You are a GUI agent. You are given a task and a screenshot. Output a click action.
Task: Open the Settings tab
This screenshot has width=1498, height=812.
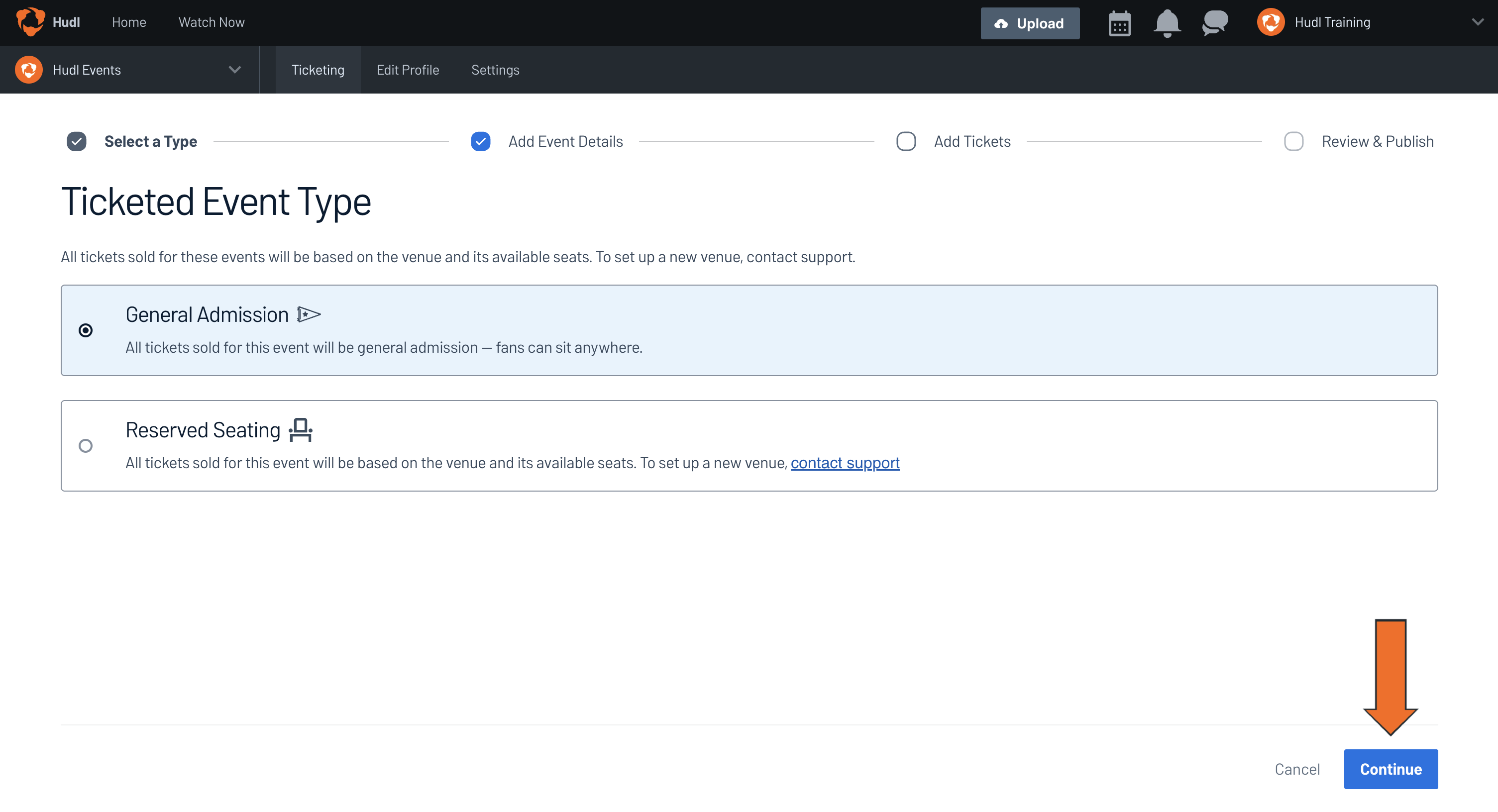pos(496,70)
